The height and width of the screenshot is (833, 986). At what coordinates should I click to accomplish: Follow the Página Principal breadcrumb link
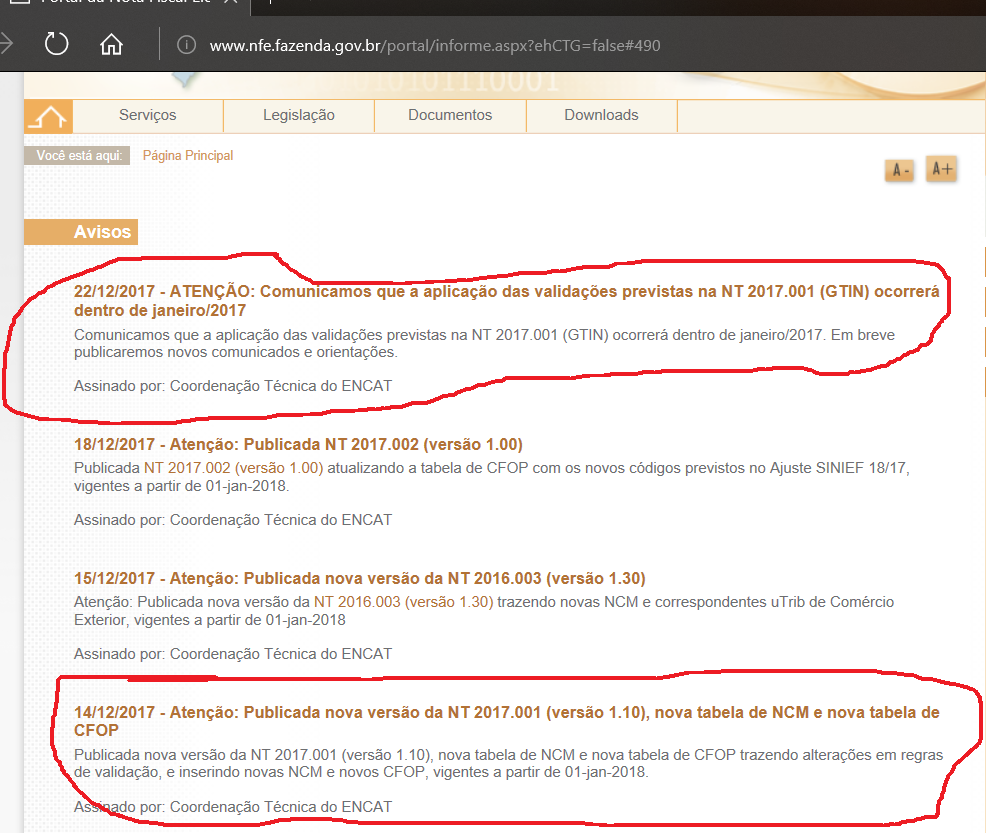[x=188, y=155]
